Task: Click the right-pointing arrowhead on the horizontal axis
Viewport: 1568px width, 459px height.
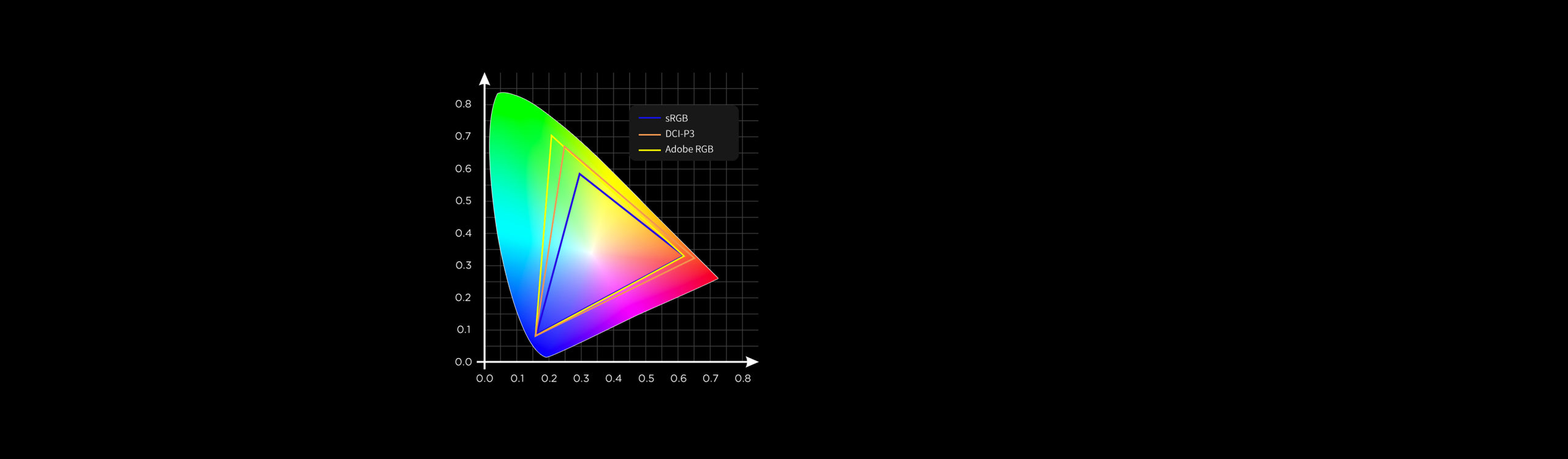Action: coord(753,362)
